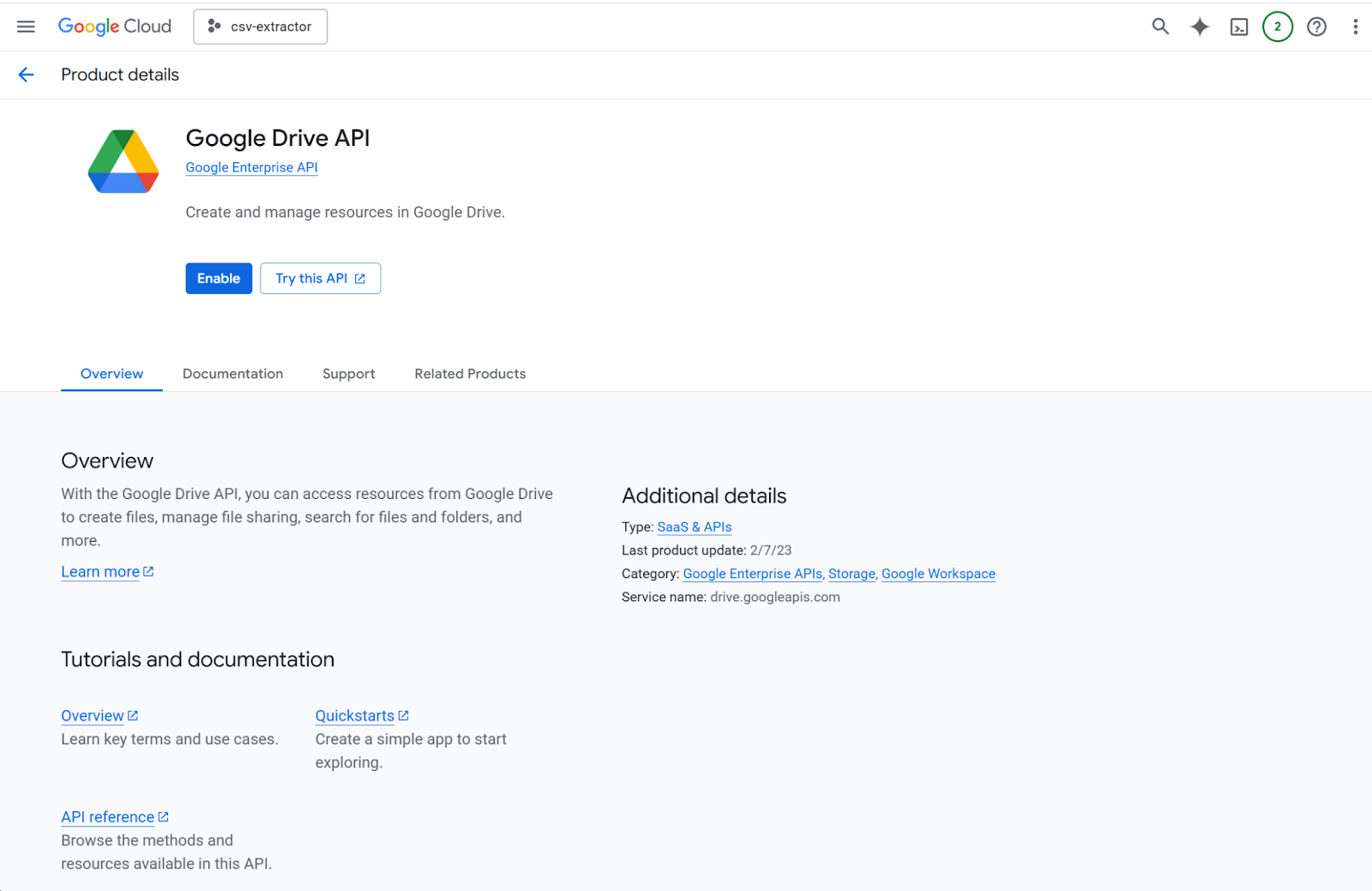Open the Learn more link

click(x=100, y=572)
